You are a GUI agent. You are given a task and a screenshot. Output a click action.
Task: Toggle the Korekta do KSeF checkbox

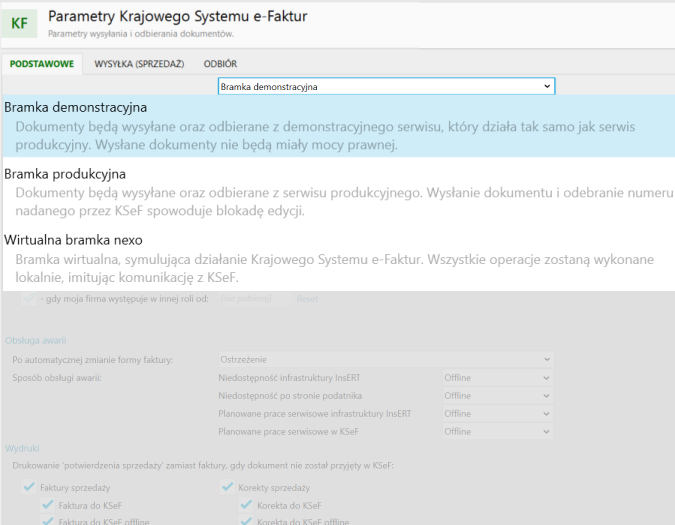pyautogui.click(x=246, y=506)
